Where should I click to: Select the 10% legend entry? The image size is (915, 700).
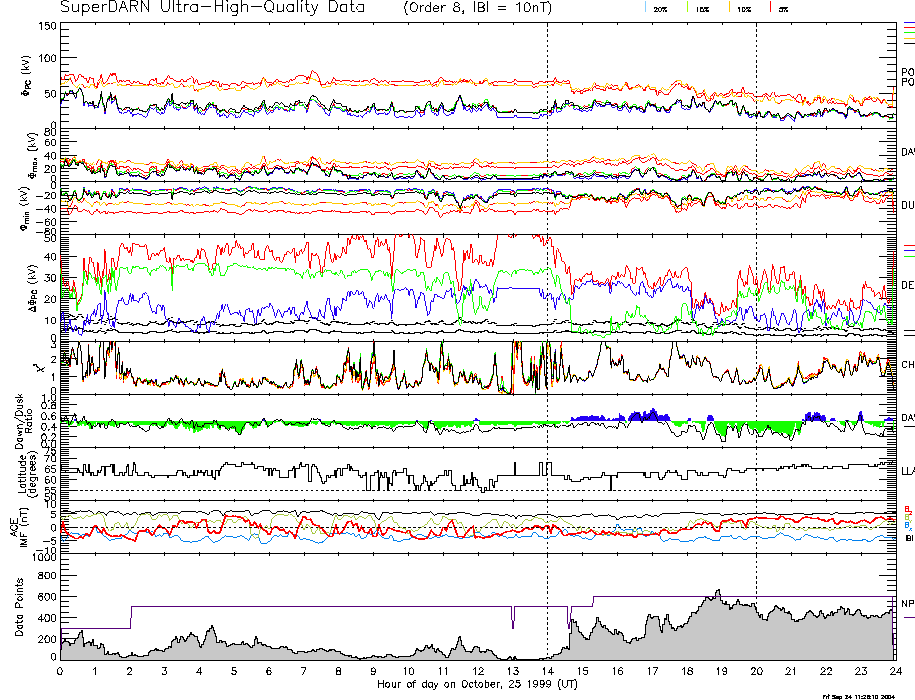click(743, 8)
